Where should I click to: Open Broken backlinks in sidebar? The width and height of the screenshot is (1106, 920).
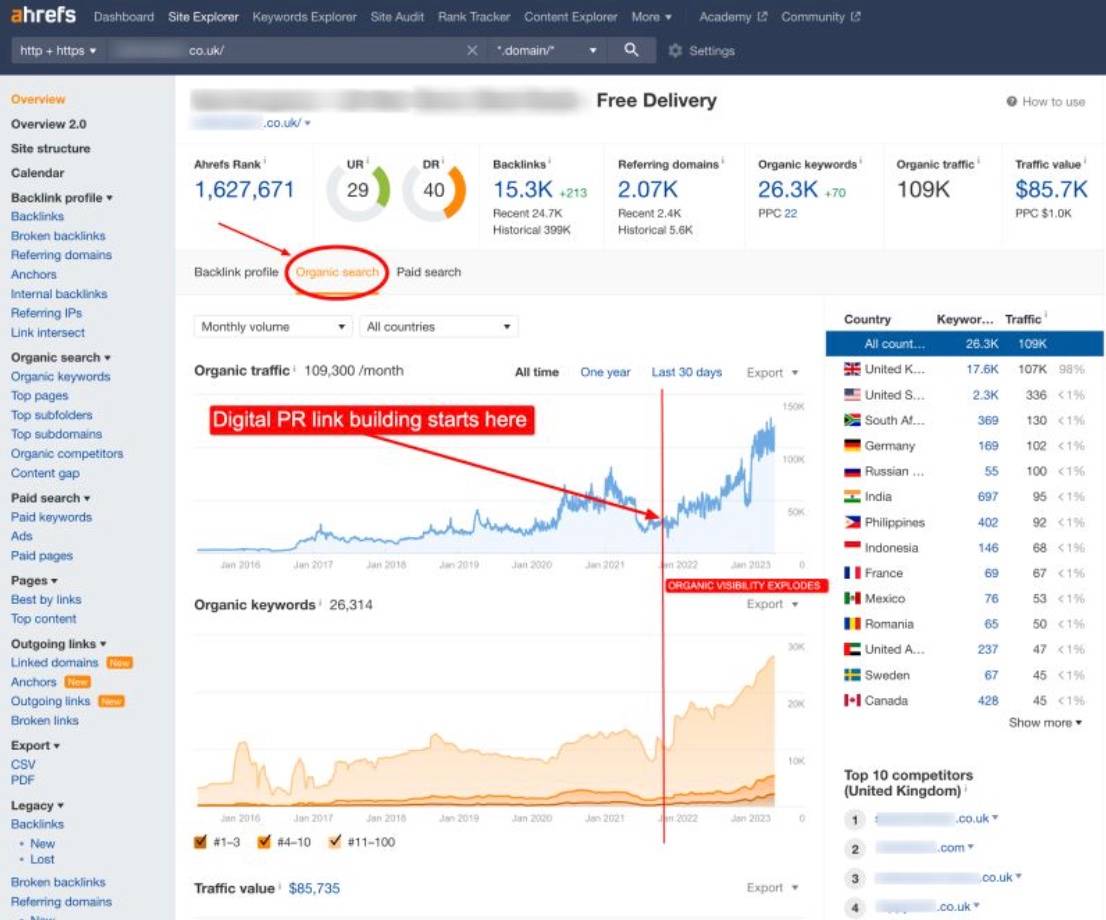pos(58,236)
